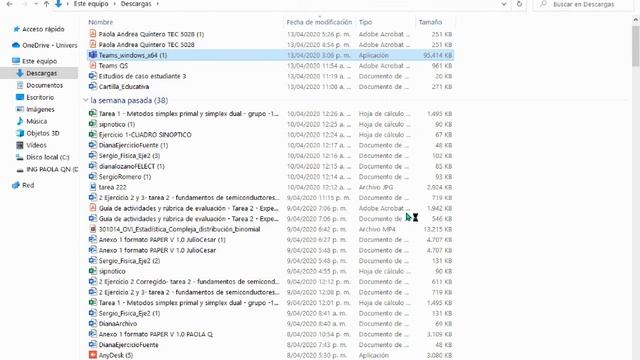This screenshot has height=360, width=640.
Task: Click the Back navigation arrow
Action: click(9, 4)
